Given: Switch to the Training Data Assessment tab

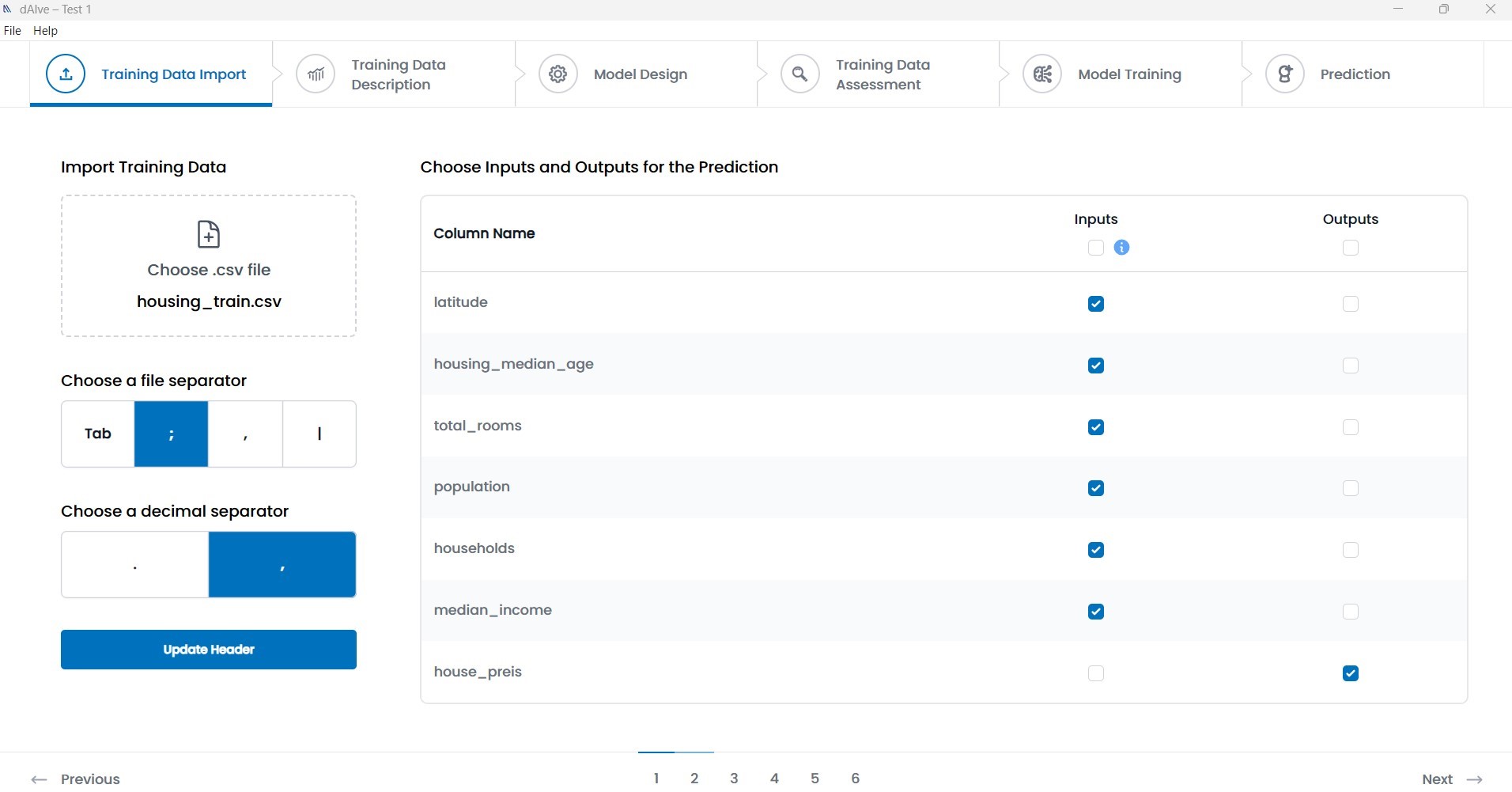Looking at the screenshot, I should click(x=883, y=74).
